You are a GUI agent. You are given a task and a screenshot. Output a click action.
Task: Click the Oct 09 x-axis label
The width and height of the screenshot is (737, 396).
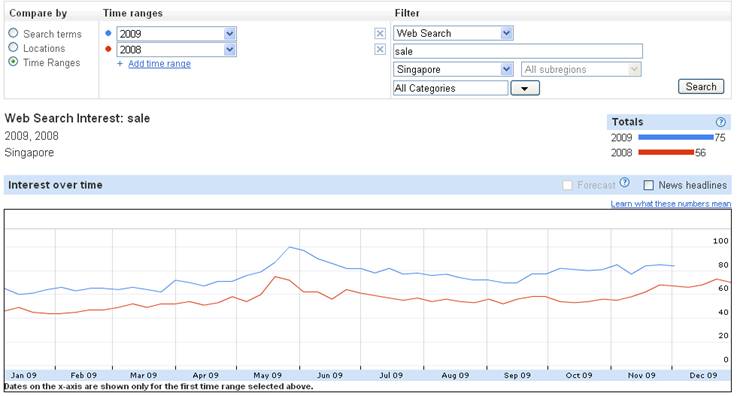click(x=579, y=375)
